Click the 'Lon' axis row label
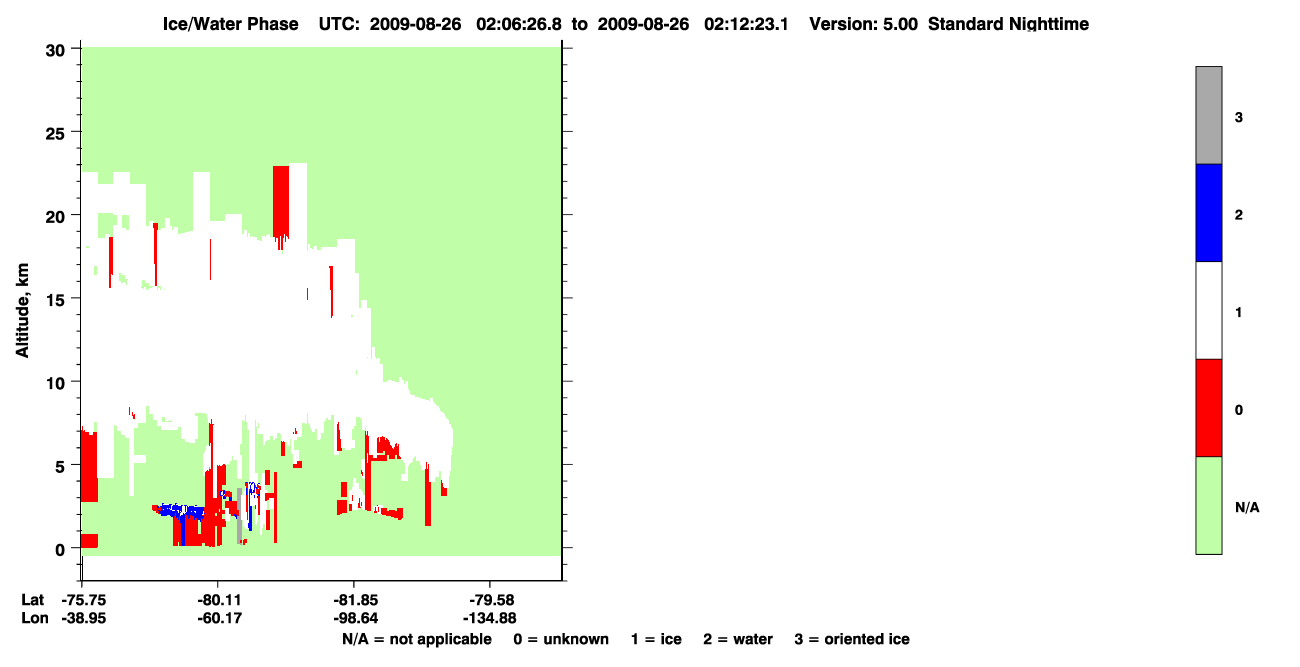 (x=33, y=619)
